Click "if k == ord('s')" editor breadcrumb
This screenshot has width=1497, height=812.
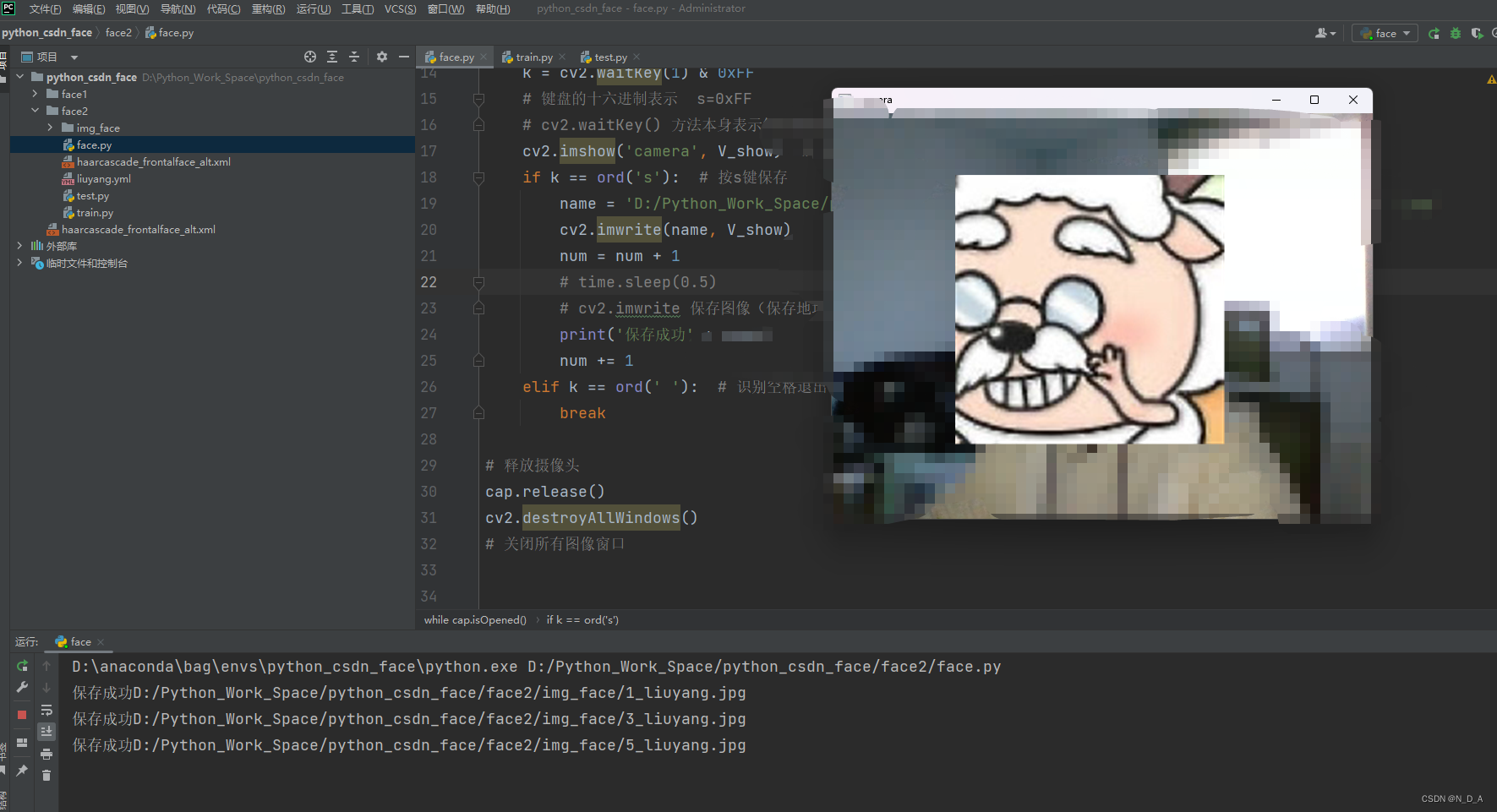[582, 620]
